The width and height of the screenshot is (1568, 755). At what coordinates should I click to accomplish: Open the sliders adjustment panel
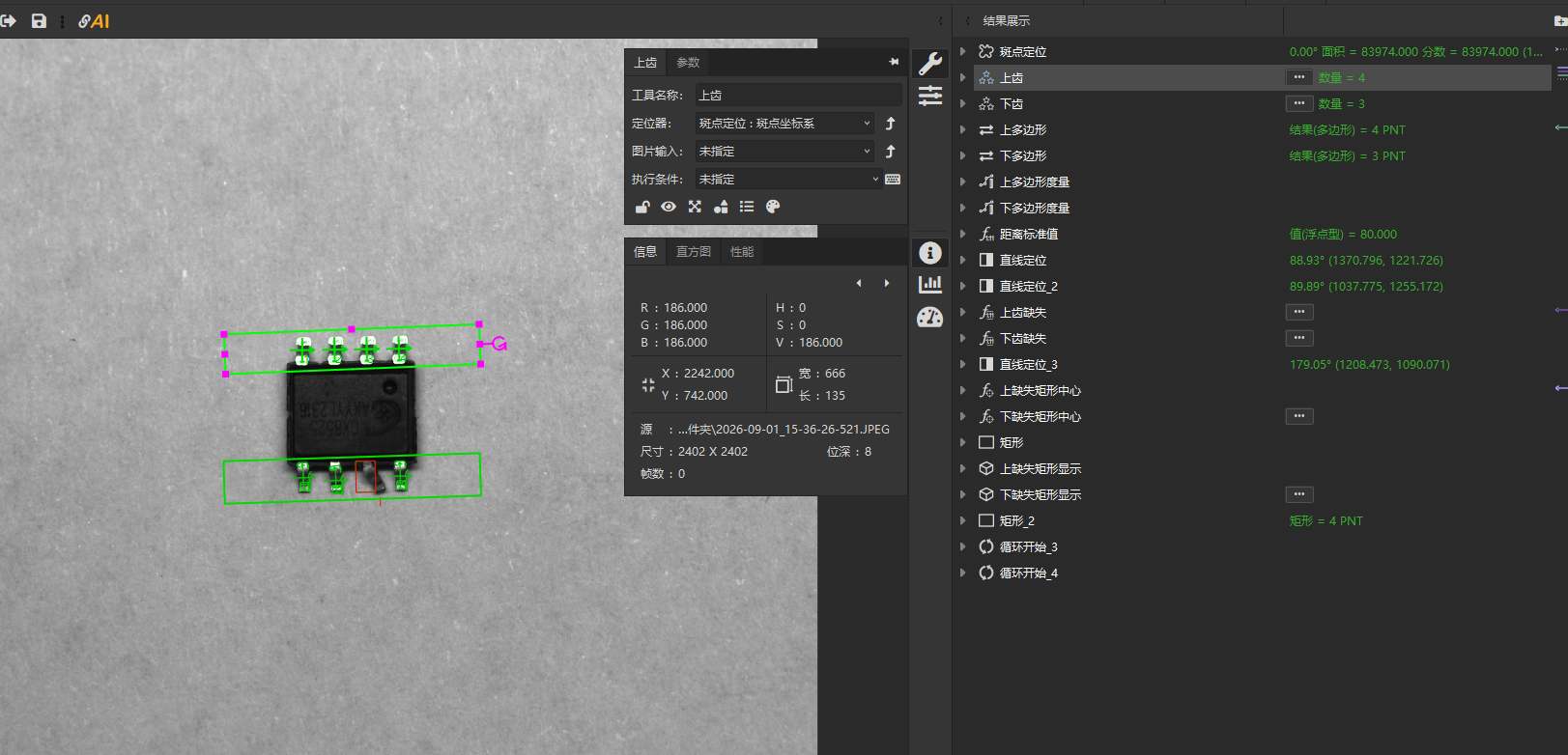930,96
